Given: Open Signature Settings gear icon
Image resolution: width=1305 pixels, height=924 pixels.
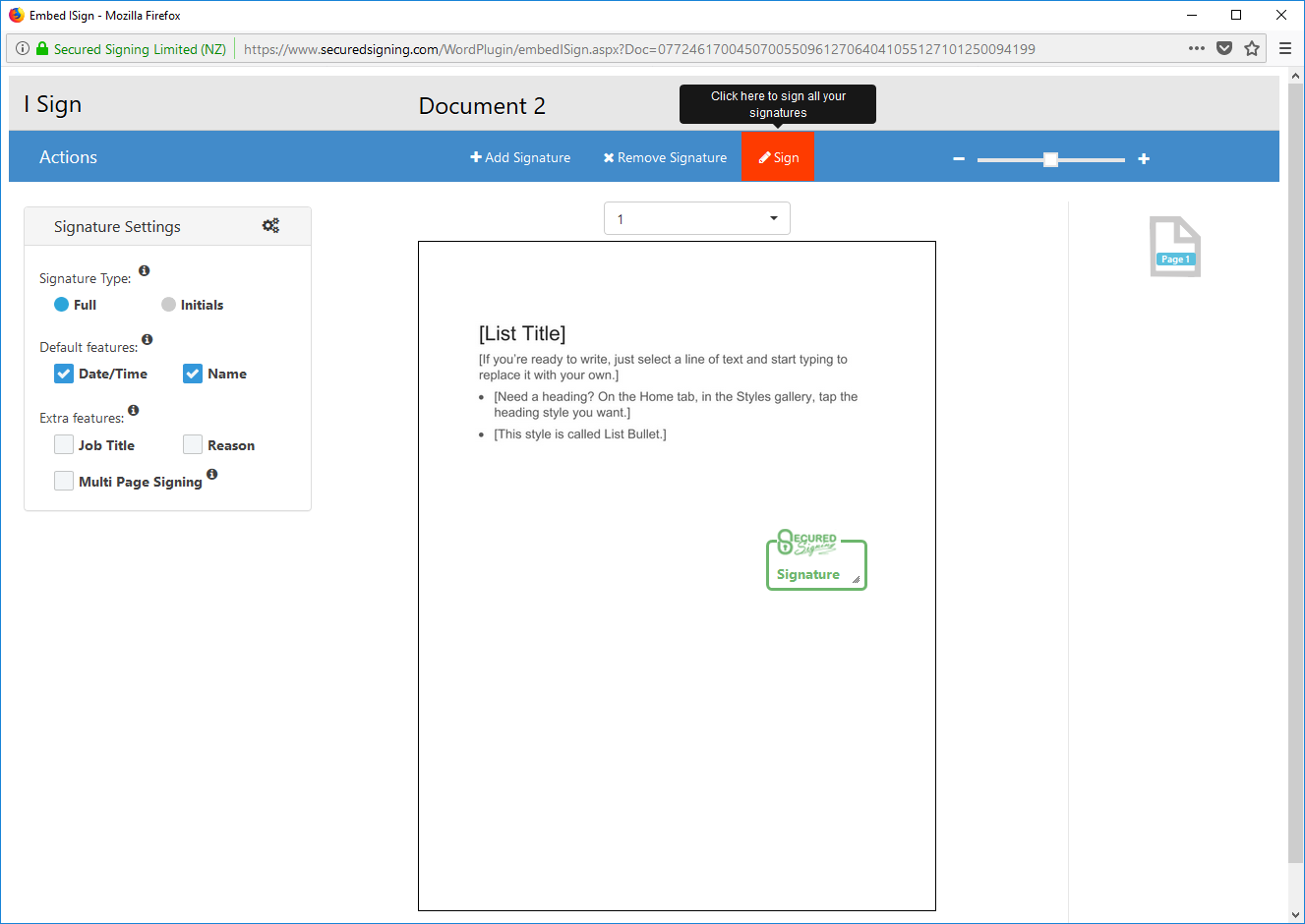Looking at the screenshot, I should pos(270,225).
